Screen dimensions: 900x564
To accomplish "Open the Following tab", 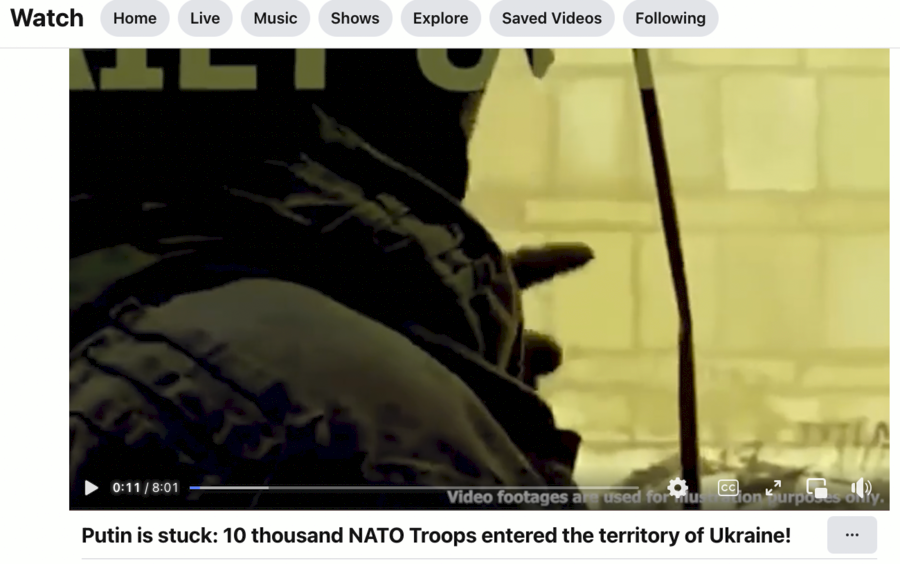I will 670,18.
